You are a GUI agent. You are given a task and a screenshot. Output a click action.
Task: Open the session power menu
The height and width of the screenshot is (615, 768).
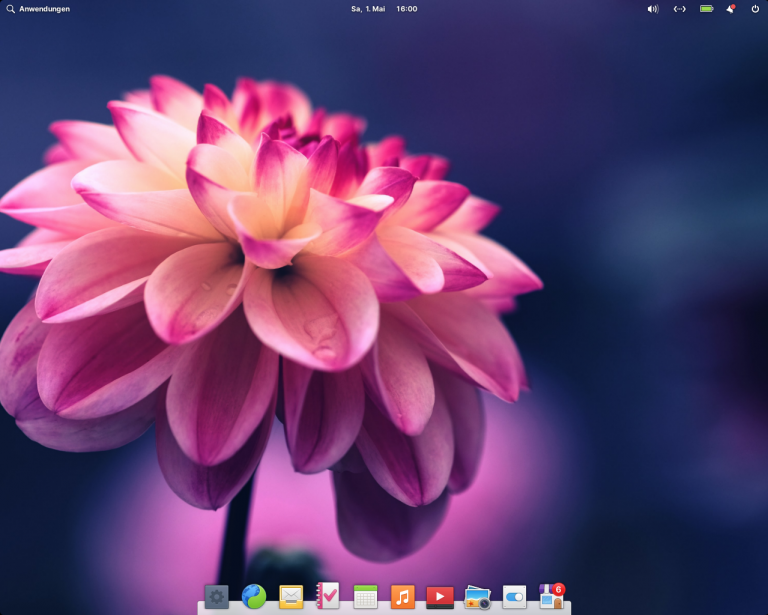(755, 9)
